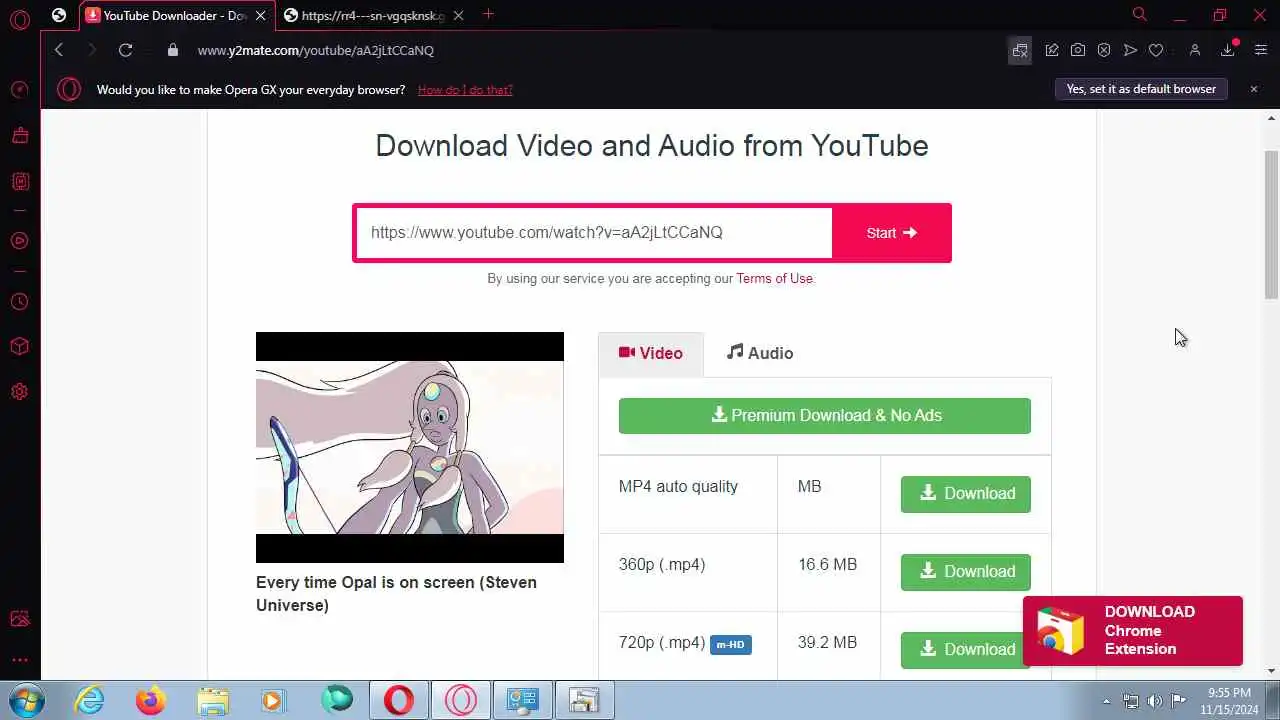
Task: Click the '16.6 MB' size cell
Action: [x=827, y=564]
